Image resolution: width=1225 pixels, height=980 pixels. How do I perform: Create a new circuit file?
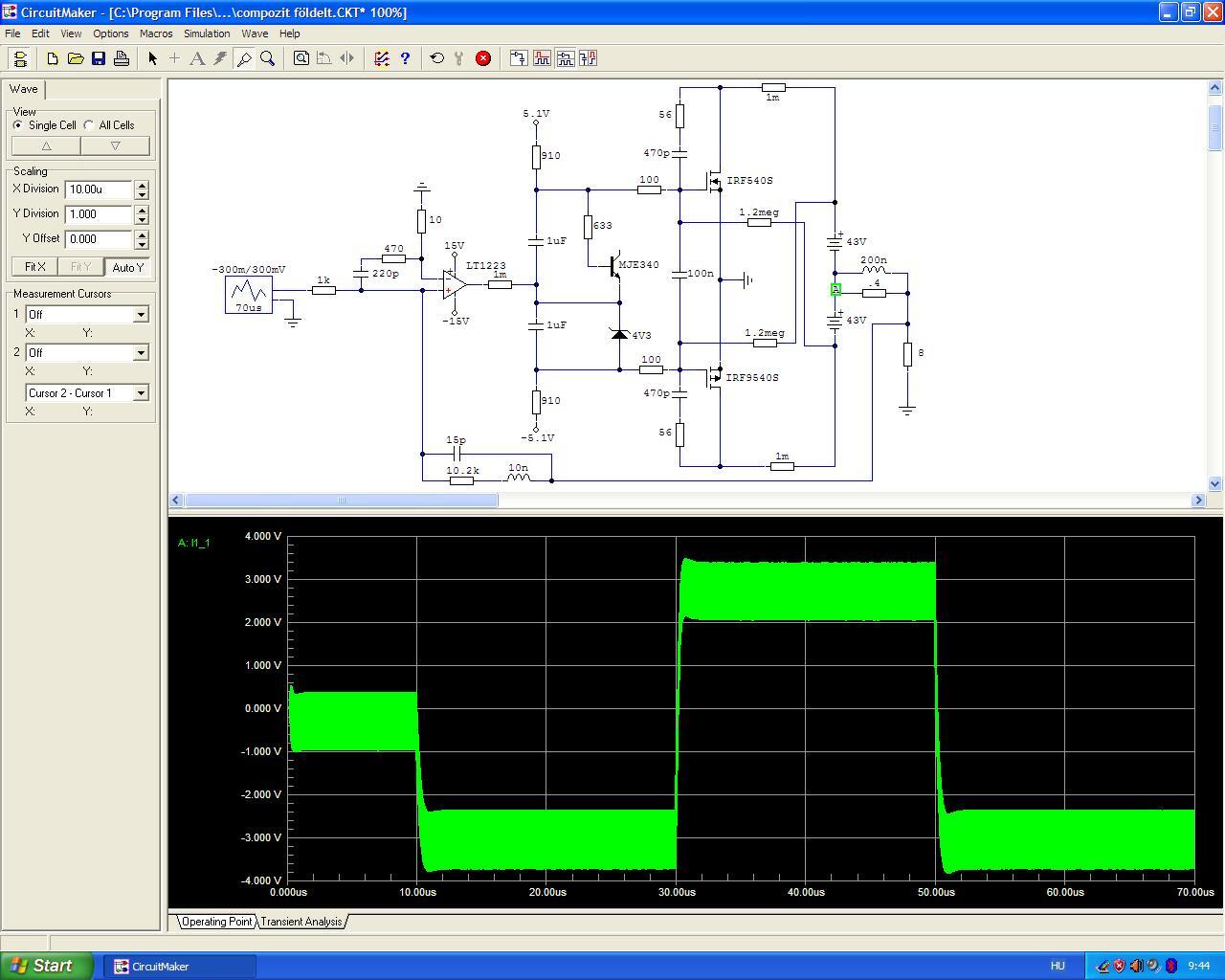(53, 58)
